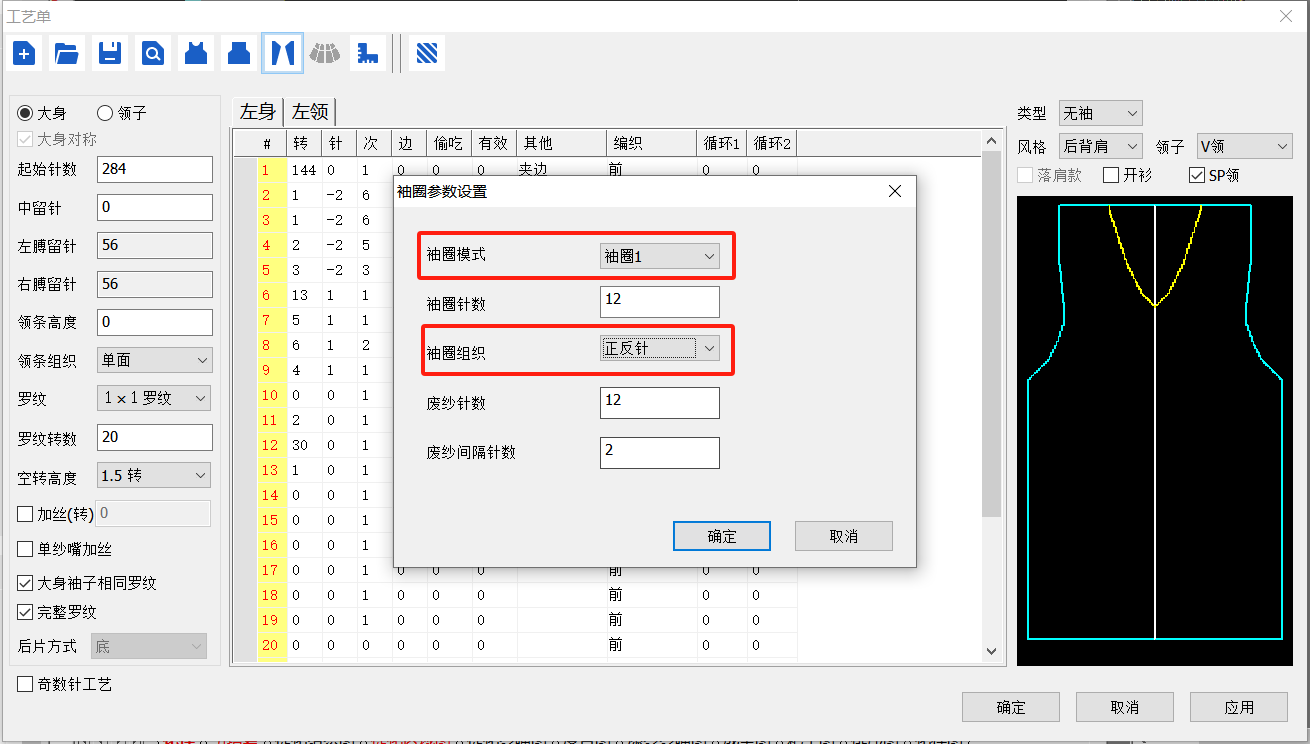The image size is (1310, 744).
Task: Click the 偷吃 column header
Action: pos(449,144)
